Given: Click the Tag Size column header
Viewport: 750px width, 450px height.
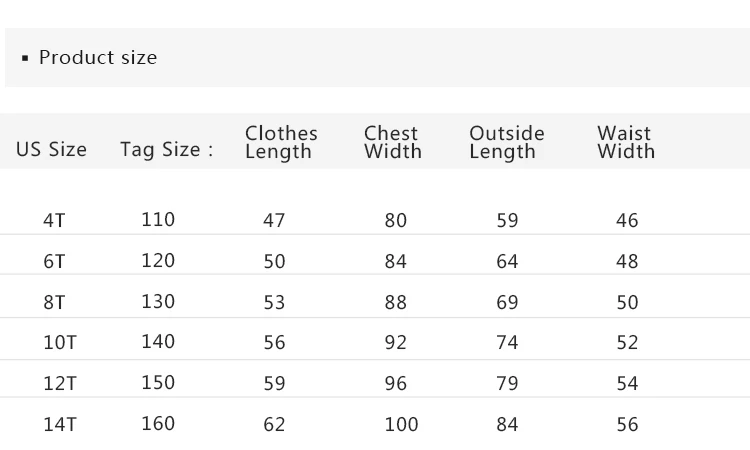Looking at the screenshot, I should 166,150.
